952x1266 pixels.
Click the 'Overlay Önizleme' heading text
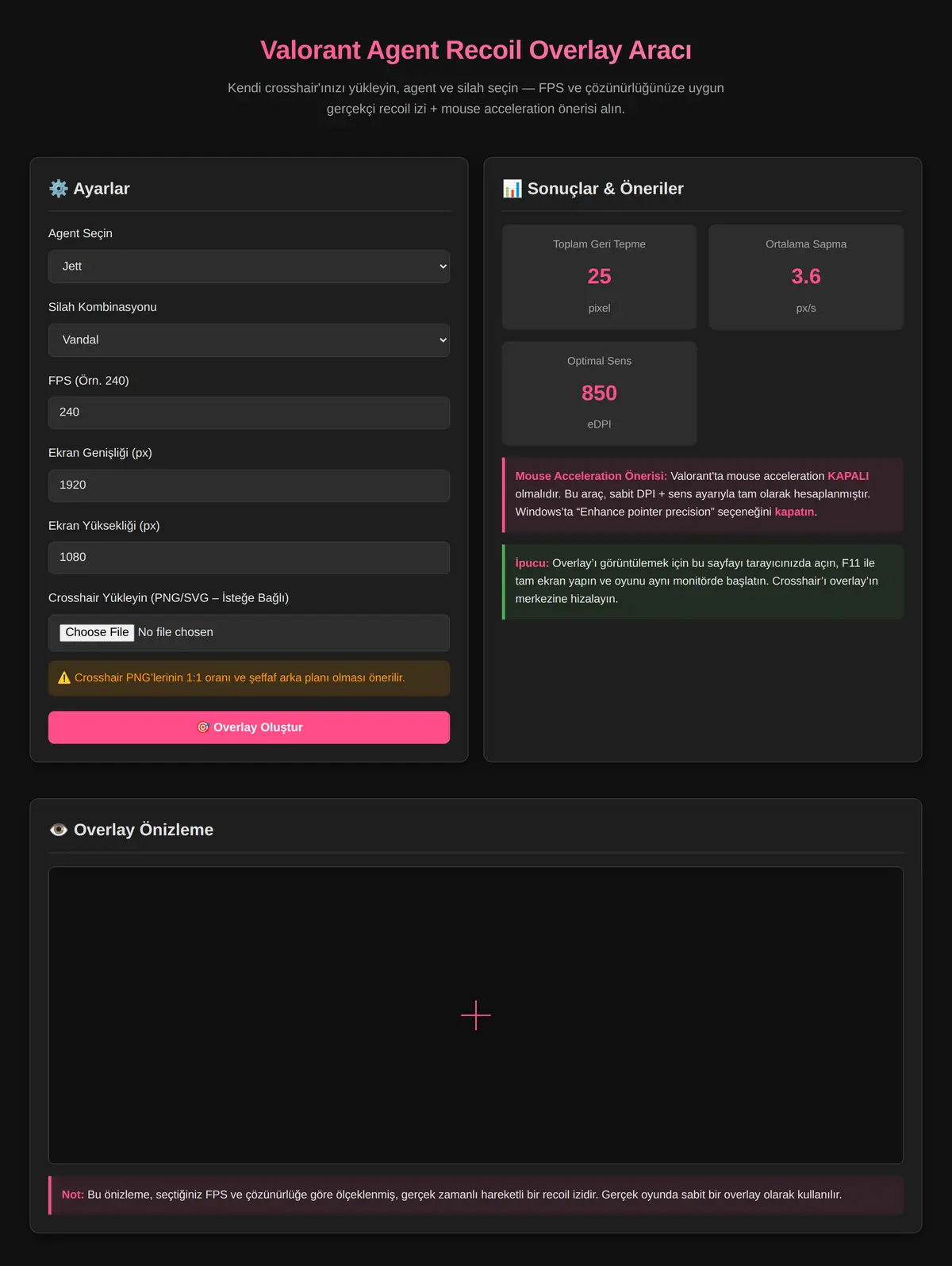tap(144, 830)
